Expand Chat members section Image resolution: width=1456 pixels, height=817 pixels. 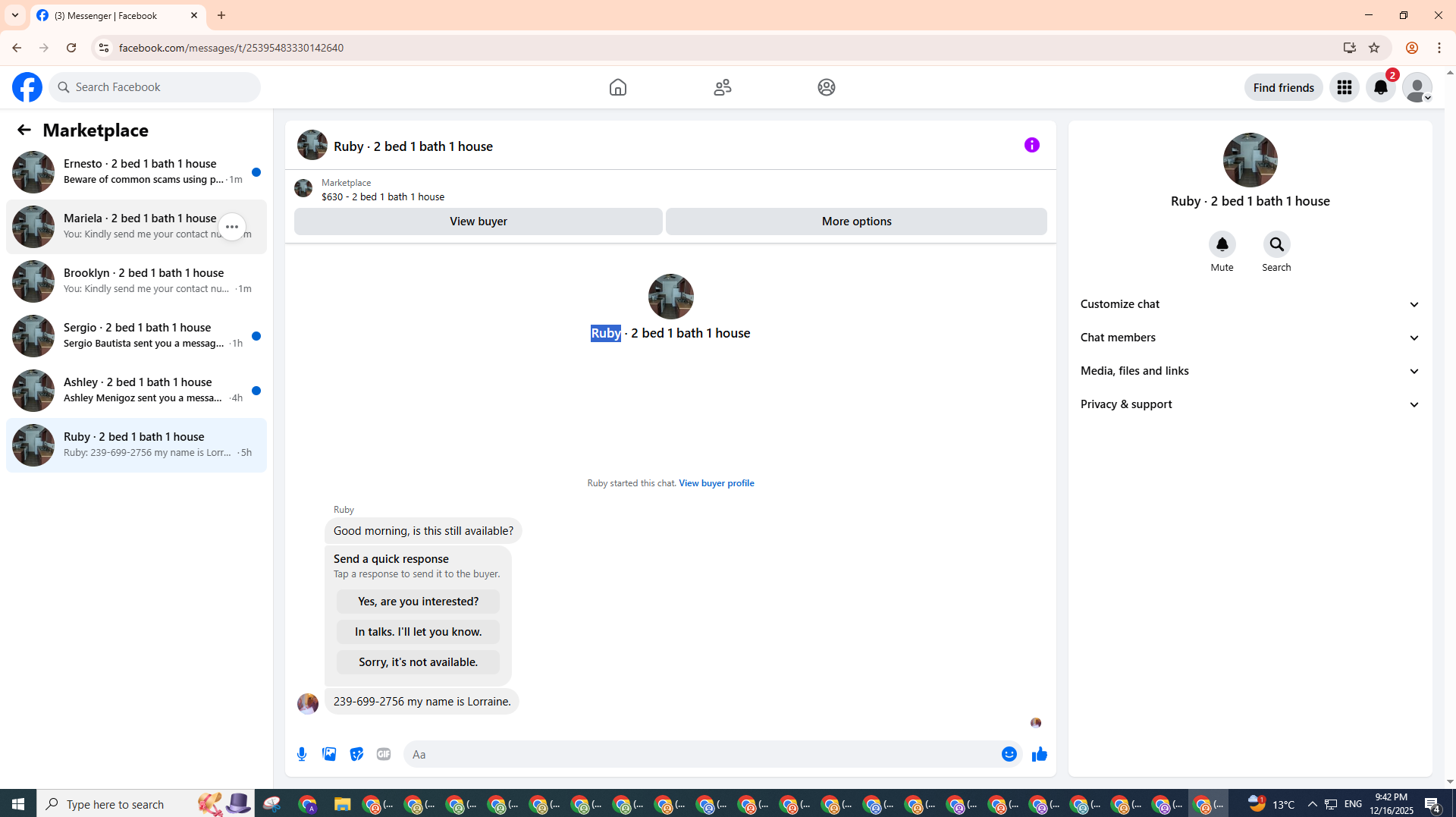click(1250, 338)
